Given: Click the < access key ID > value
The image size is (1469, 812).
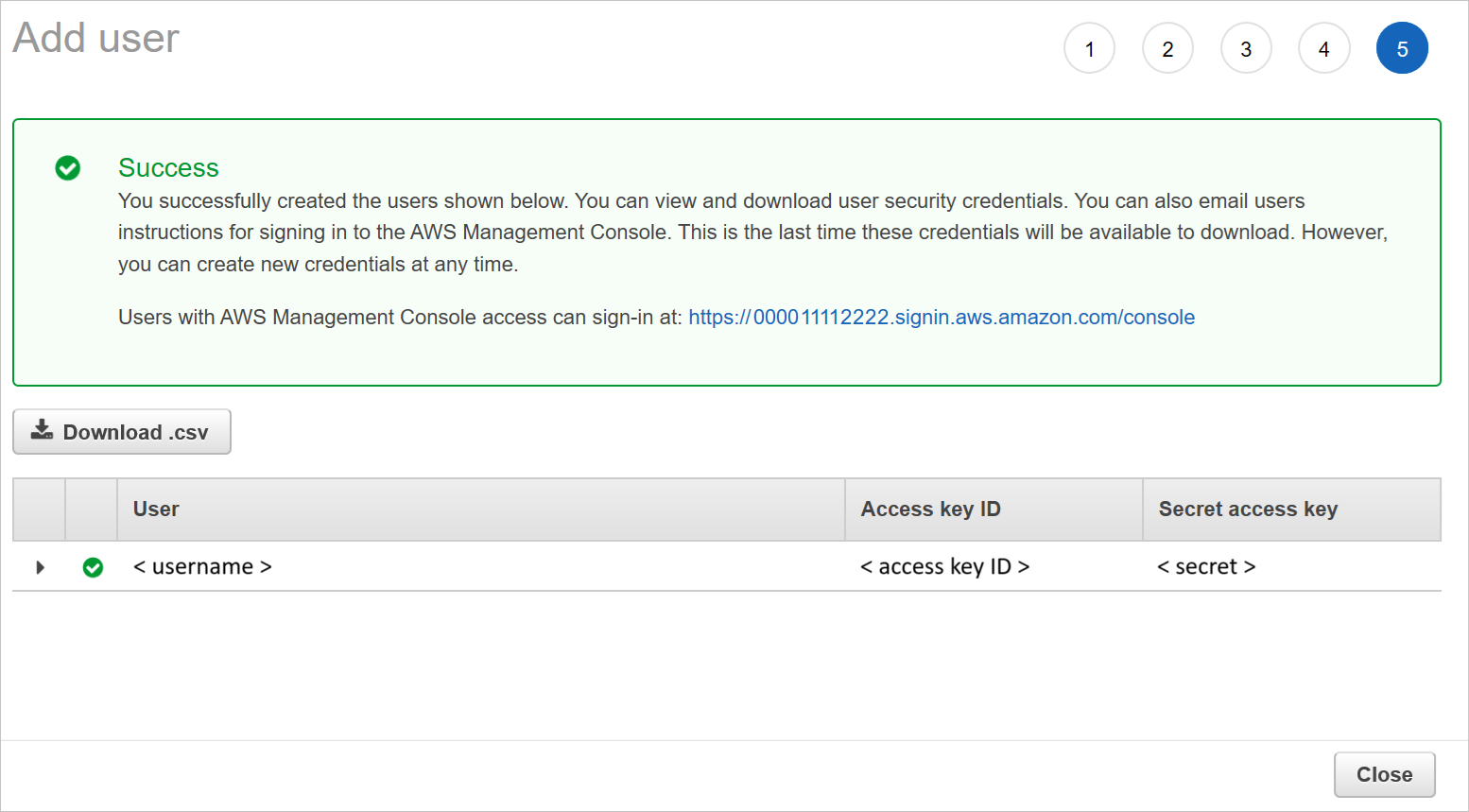Looking at the screenshot, I should coord(944,567).
